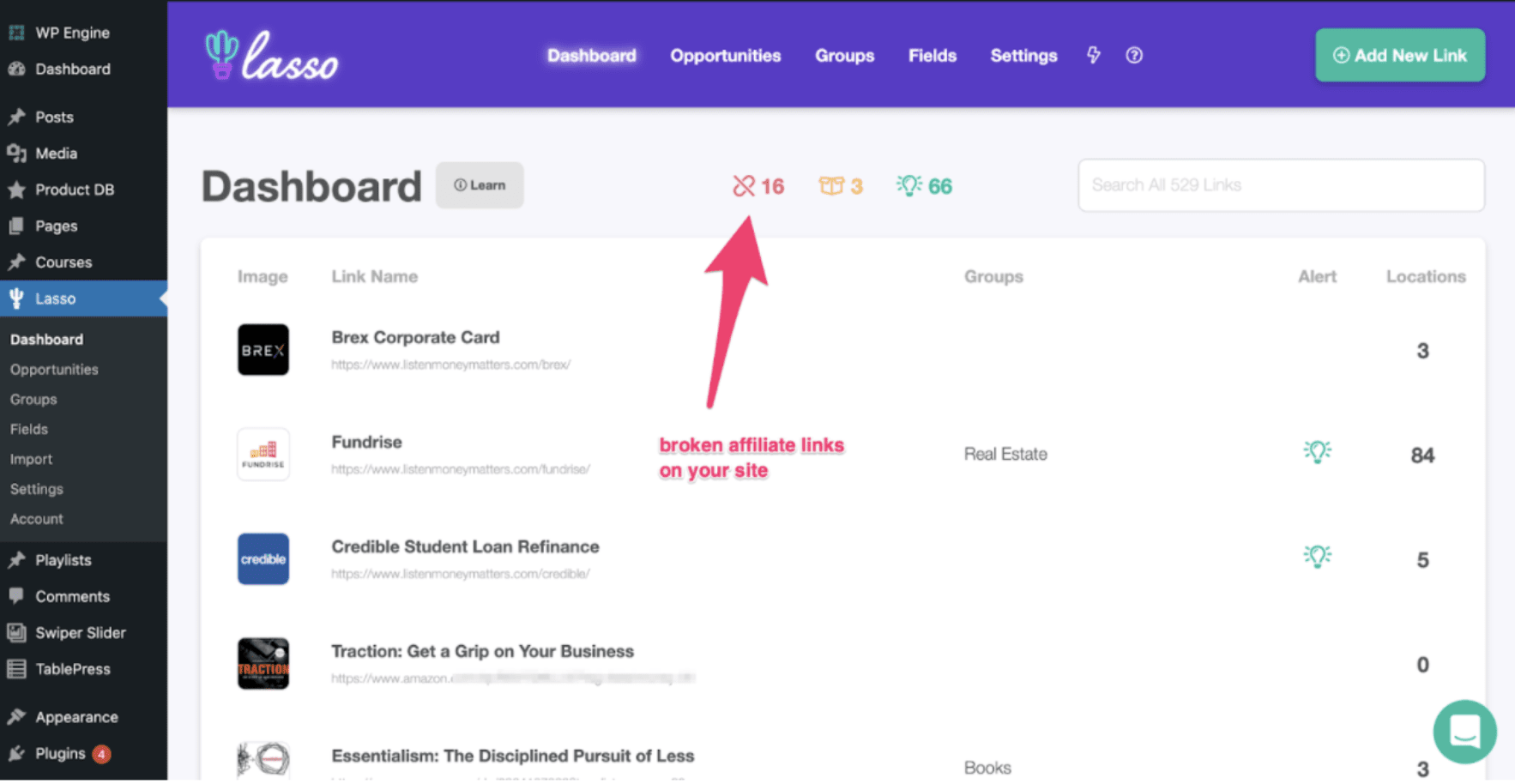Open Plugins in the WordPress sidebar
The height and width of the screenshot is (784, 1515).
click(x=60, y=754)
